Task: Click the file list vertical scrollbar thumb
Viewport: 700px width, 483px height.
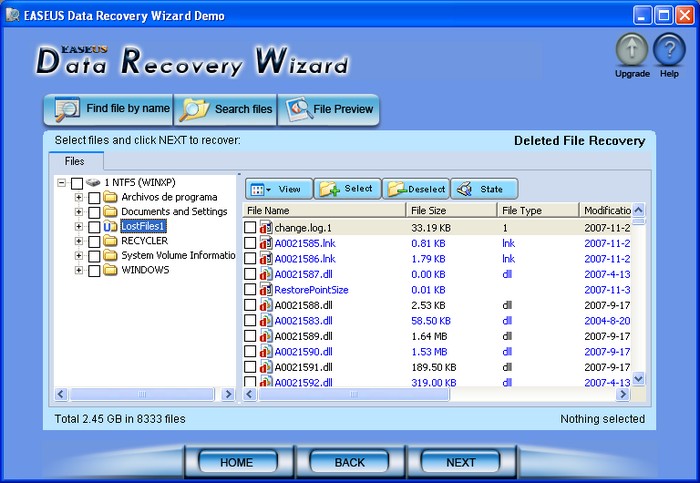Action: (639, 221)
